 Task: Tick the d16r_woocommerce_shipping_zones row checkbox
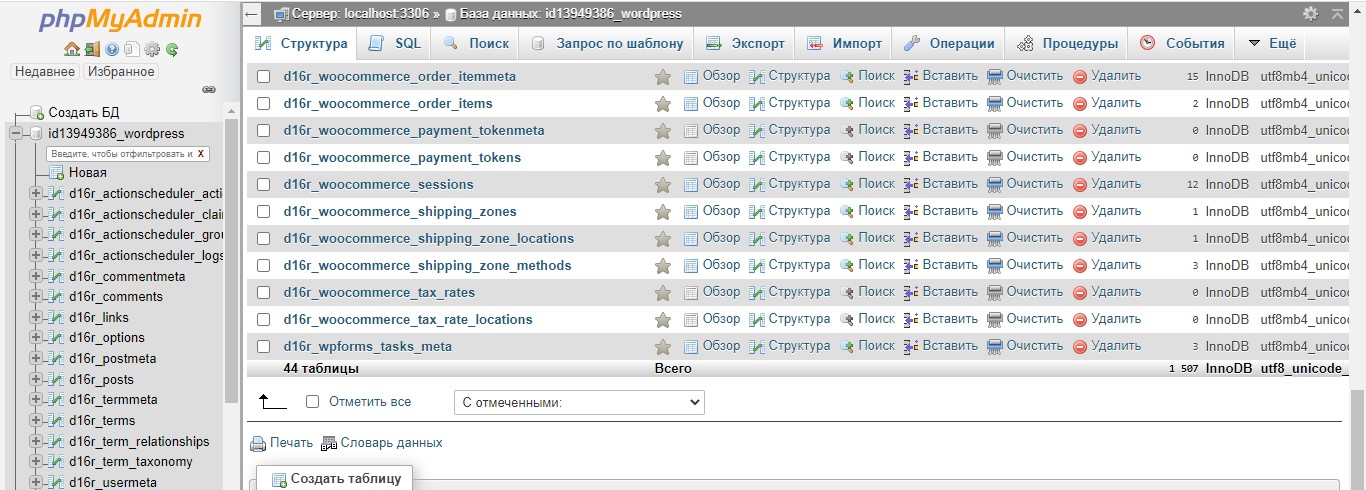point(264,212)
